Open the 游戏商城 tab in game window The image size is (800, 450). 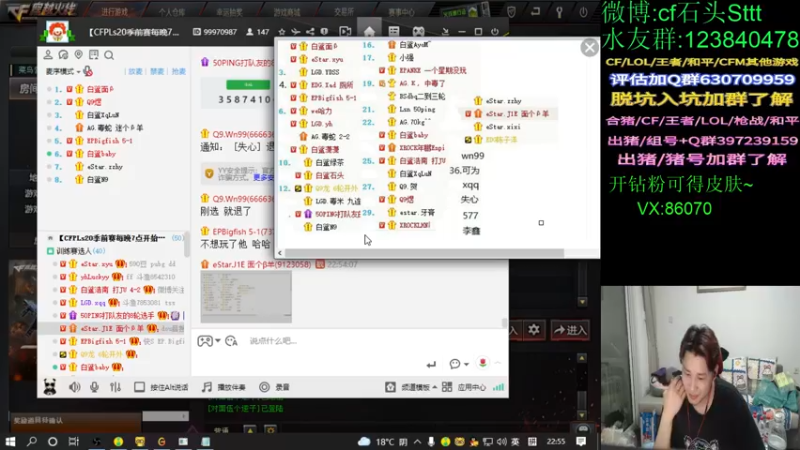[x=287, y=12]
